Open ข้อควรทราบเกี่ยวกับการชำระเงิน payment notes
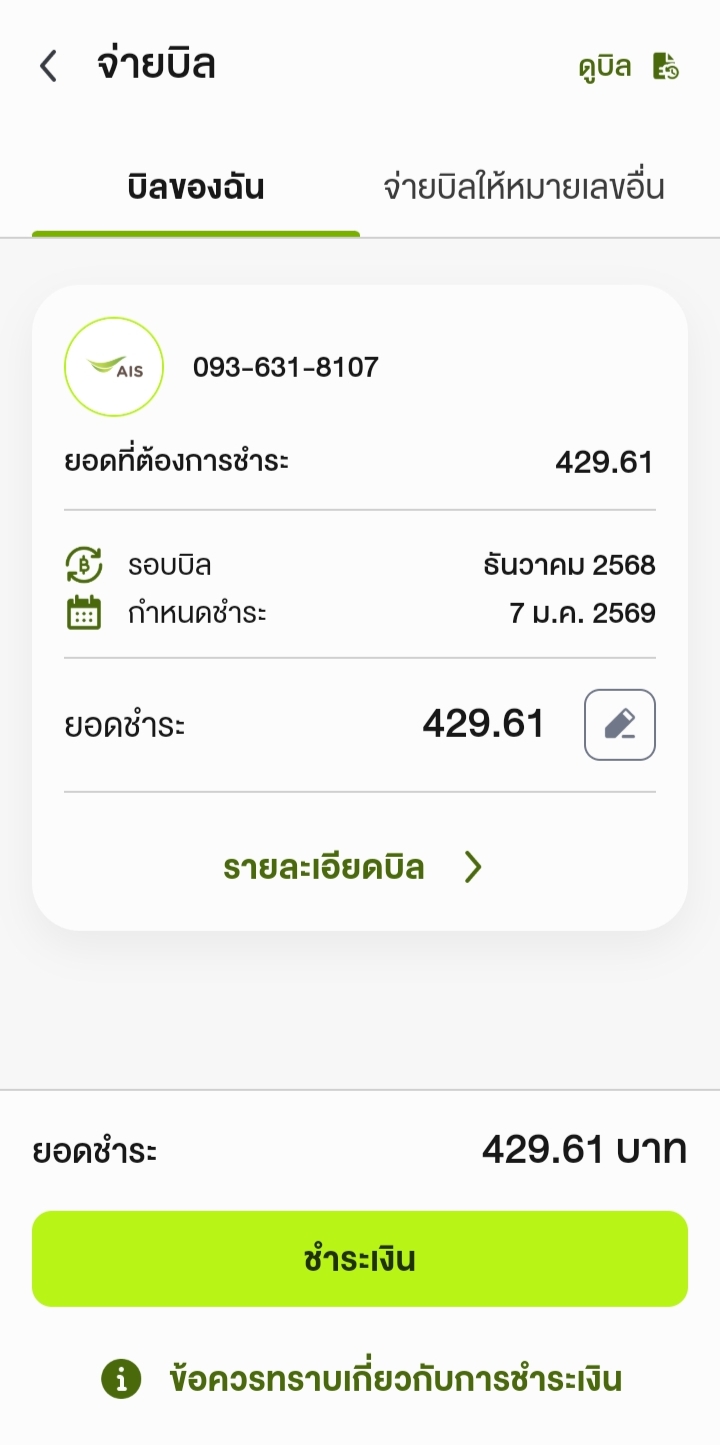The height and width of the screenshot is (1445, 720). pos(395,1380)
